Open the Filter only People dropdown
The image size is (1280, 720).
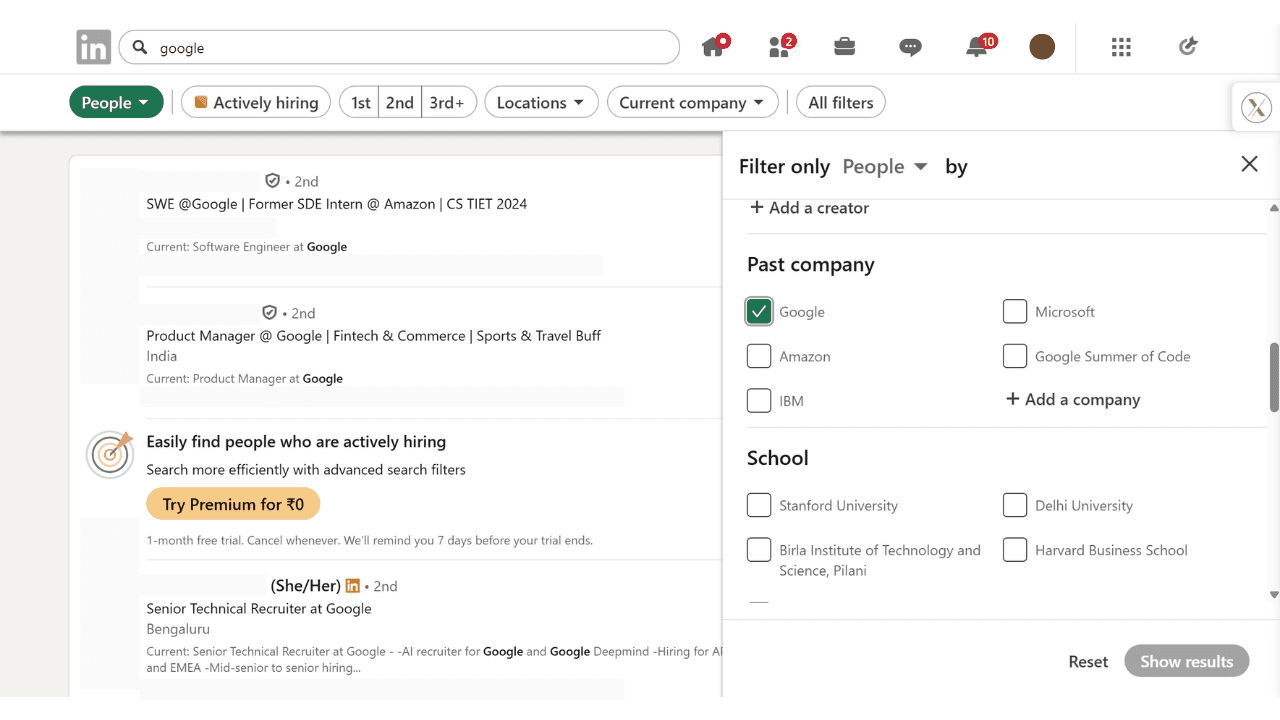(885, 167)
